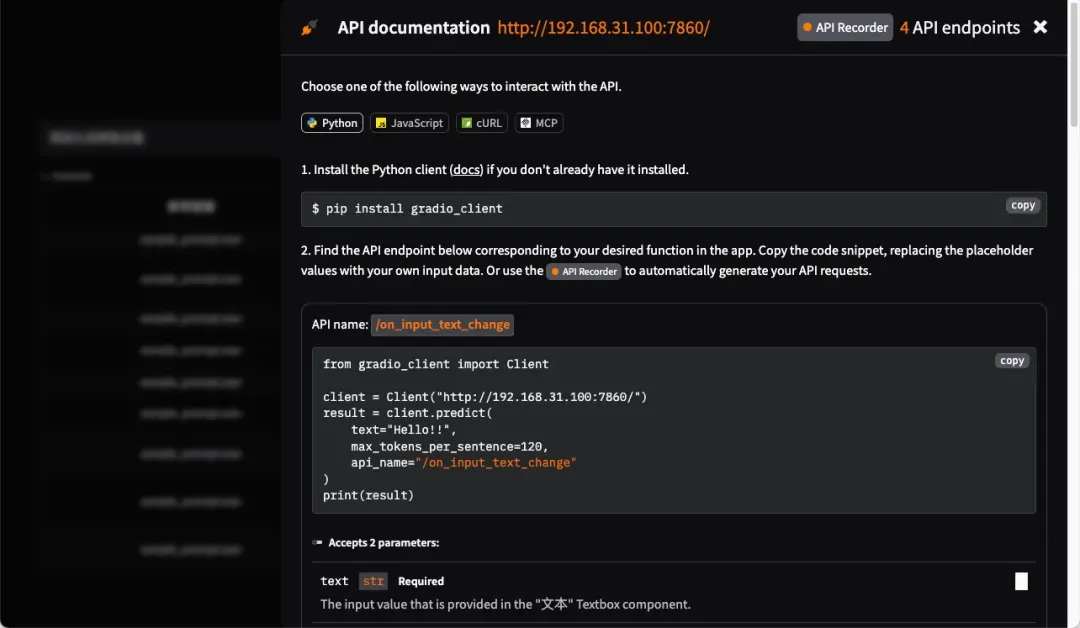Click the Client URL line in the code
1080x628 pixels.
485,397
